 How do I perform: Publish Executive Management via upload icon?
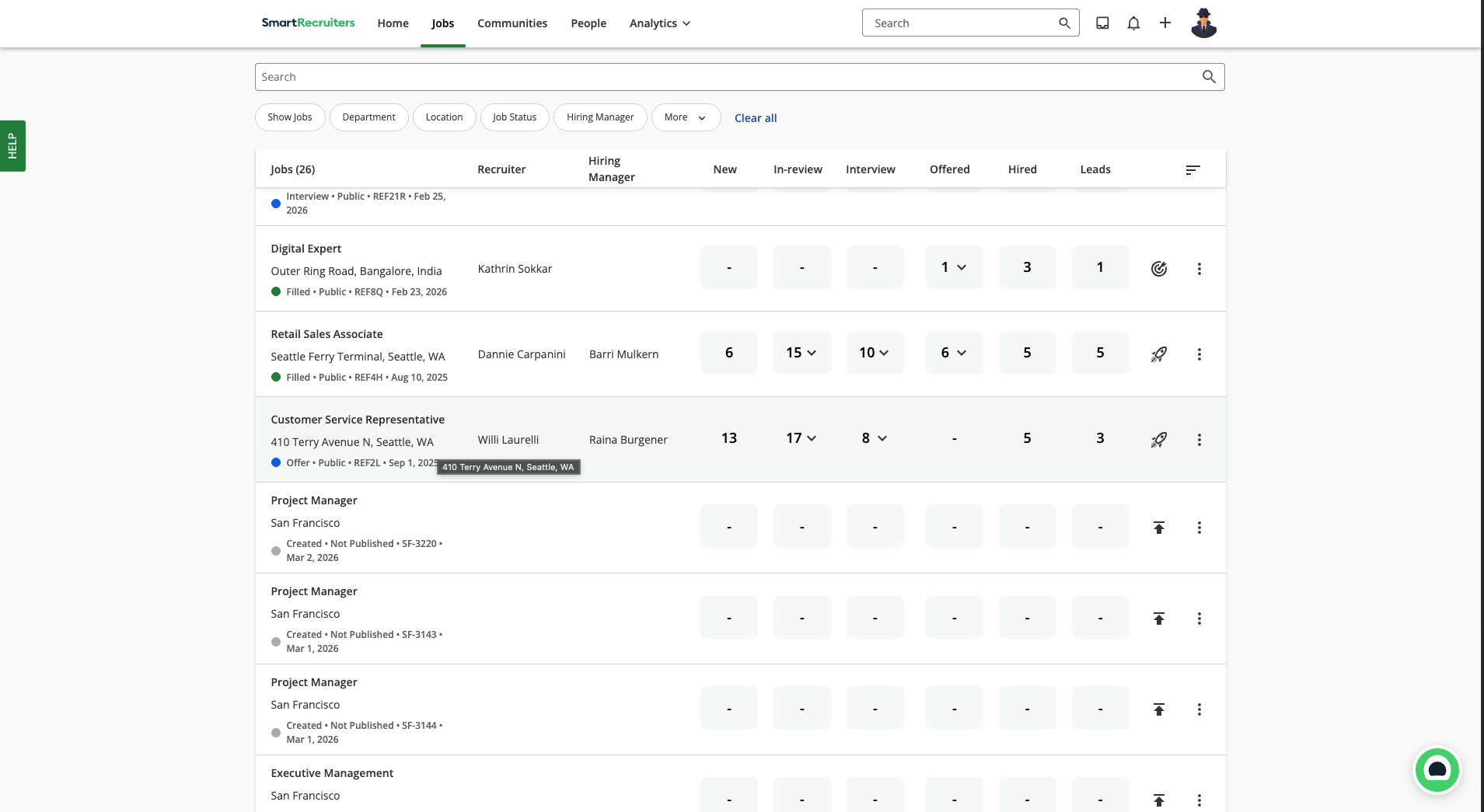(x=1158, y=800)
